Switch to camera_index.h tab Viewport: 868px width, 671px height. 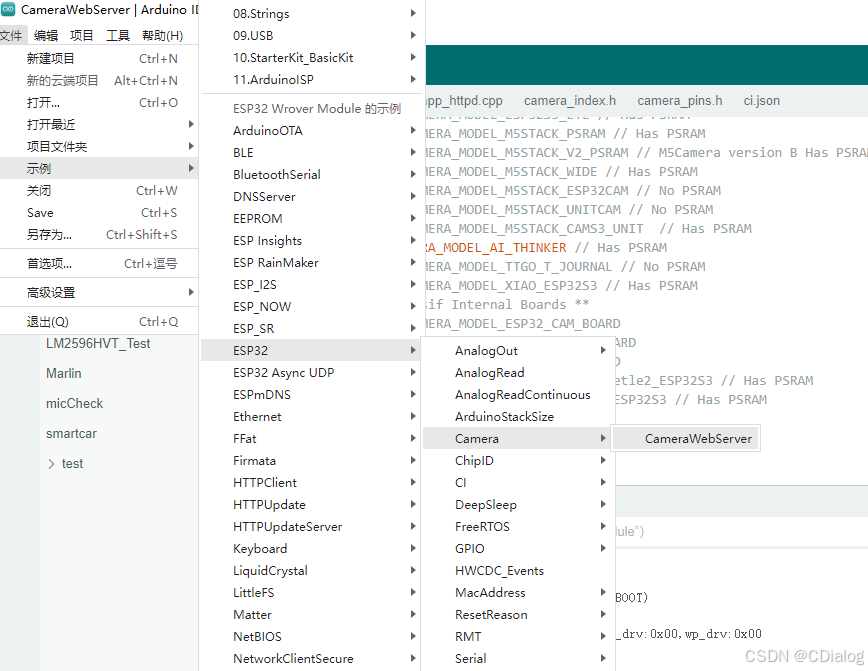tap(570, 101)
